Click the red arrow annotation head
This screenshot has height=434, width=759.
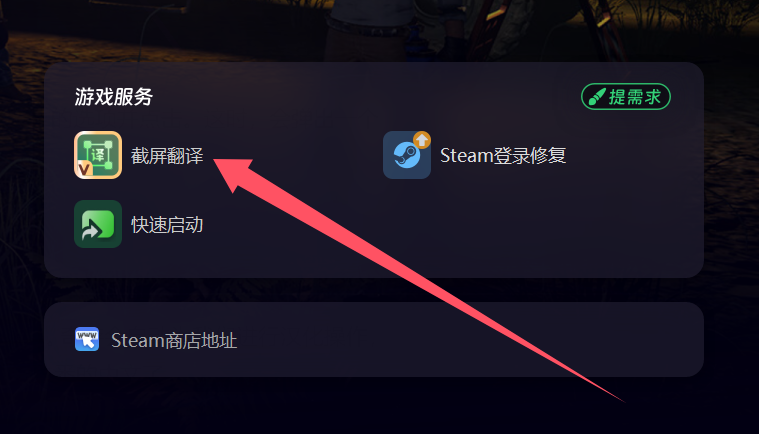[x=233, y=173]
